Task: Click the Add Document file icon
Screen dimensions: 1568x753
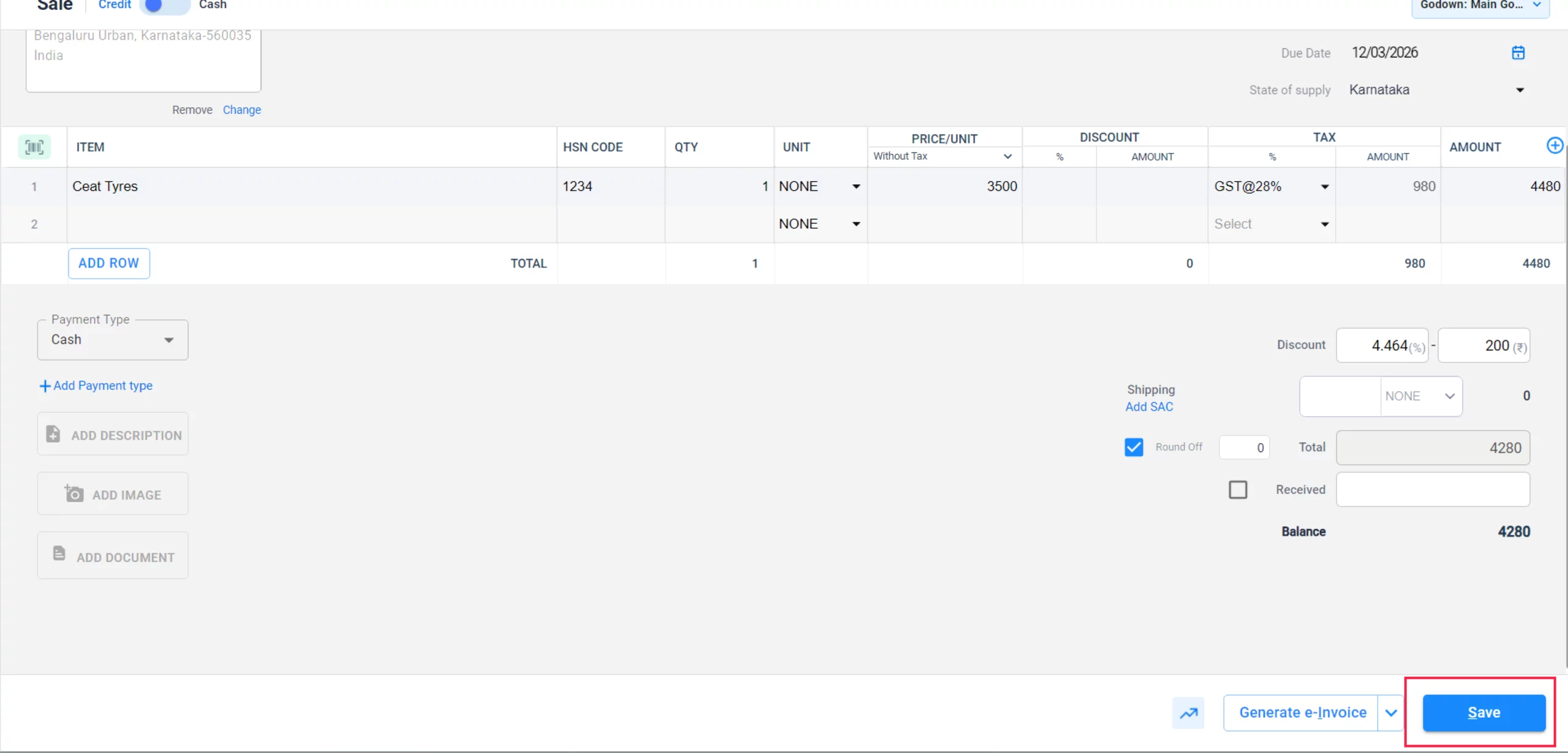Action: pos(59,554)
